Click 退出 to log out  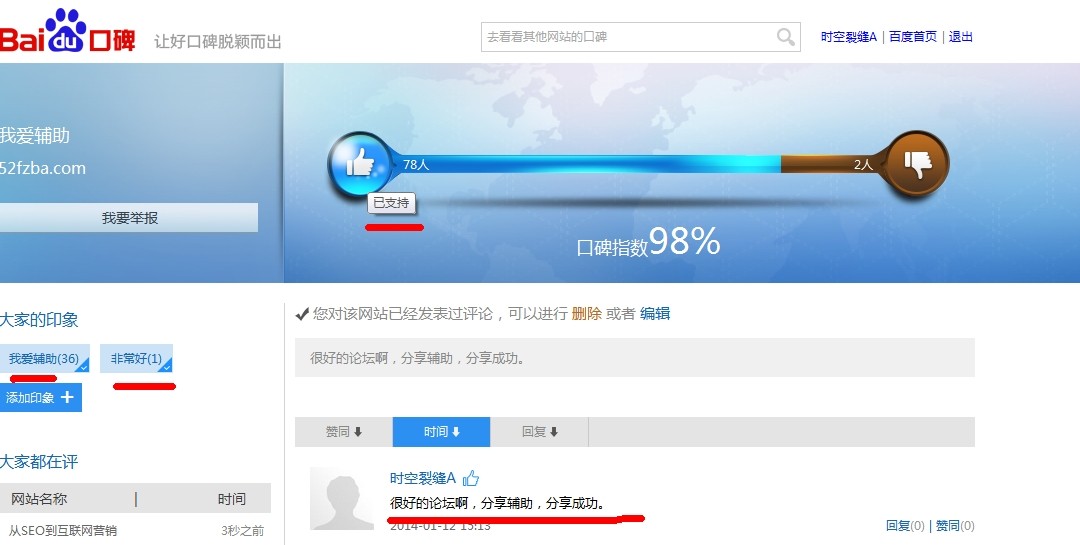(960, 37)
